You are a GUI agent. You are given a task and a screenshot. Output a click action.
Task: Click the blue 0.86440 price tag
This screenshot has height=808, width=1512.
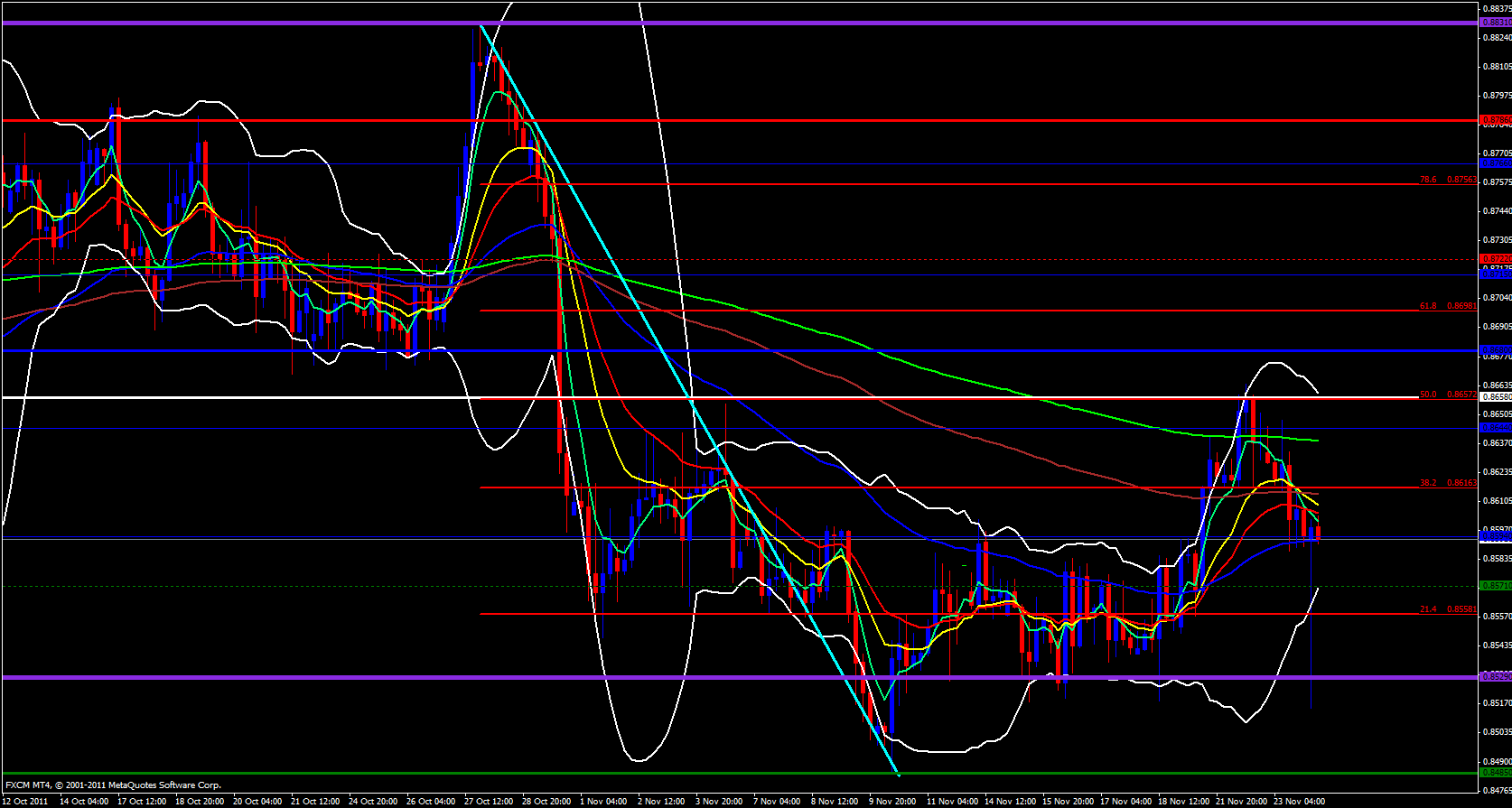pos(1495,427)
